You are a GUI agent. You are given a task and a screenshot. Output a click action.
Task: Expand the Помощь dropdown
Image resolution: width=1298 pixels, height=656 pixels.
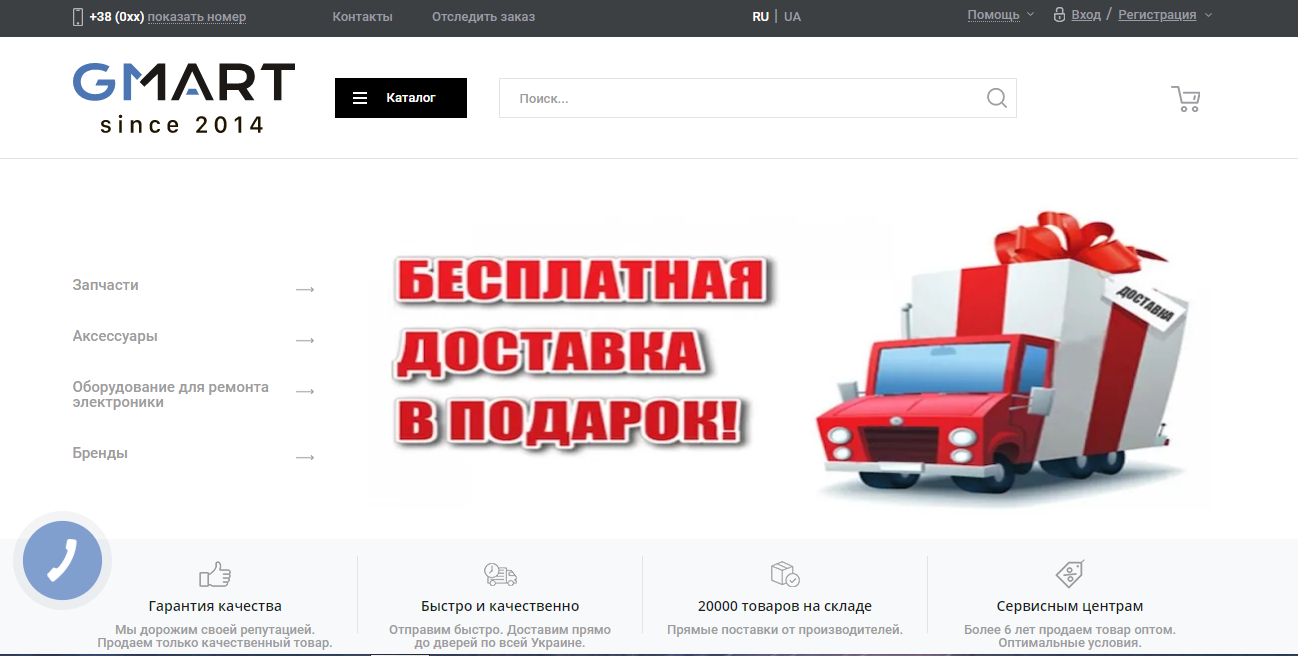pos(1001,15)
